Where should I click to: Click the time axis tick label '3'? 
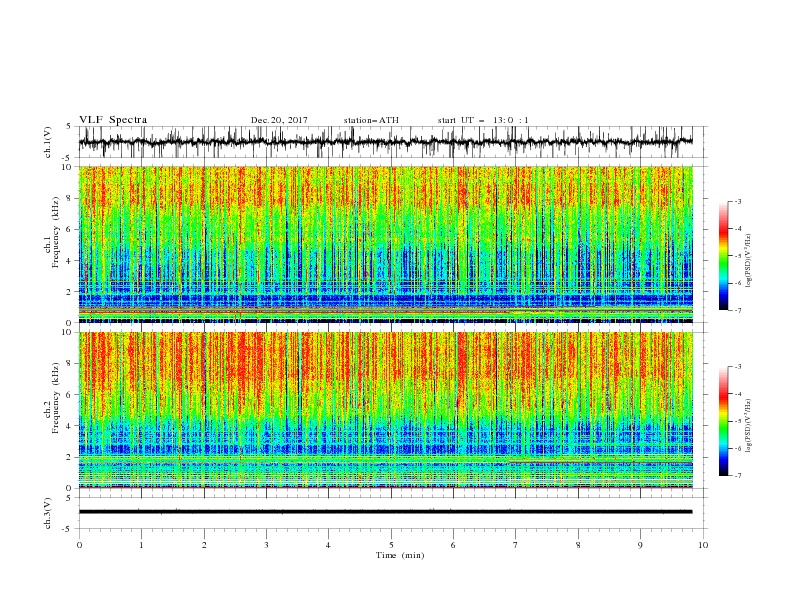[x=266, y=545]
